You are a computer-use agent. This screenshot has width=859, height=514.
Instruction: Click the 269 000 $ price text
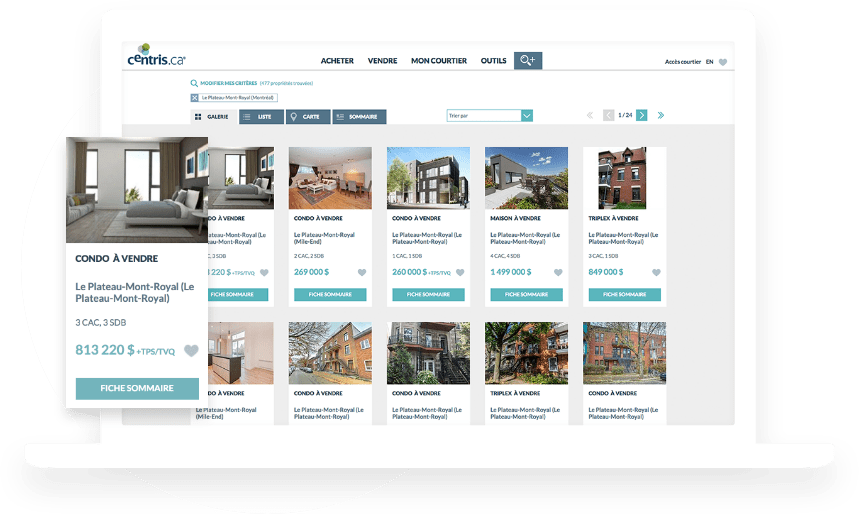pos(312,272)
